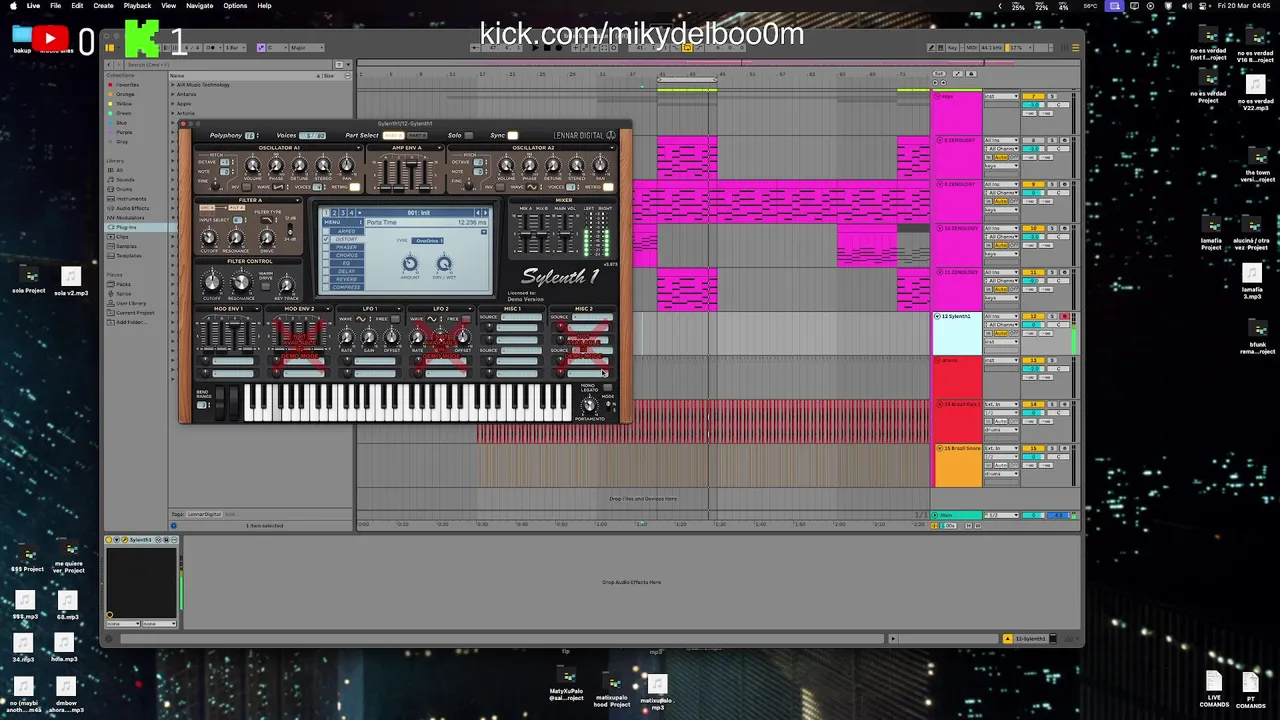Screen dimensions: 1280x720
Task: Toggle Sync switch in Sylenth1 header
Action: (513, 135)
